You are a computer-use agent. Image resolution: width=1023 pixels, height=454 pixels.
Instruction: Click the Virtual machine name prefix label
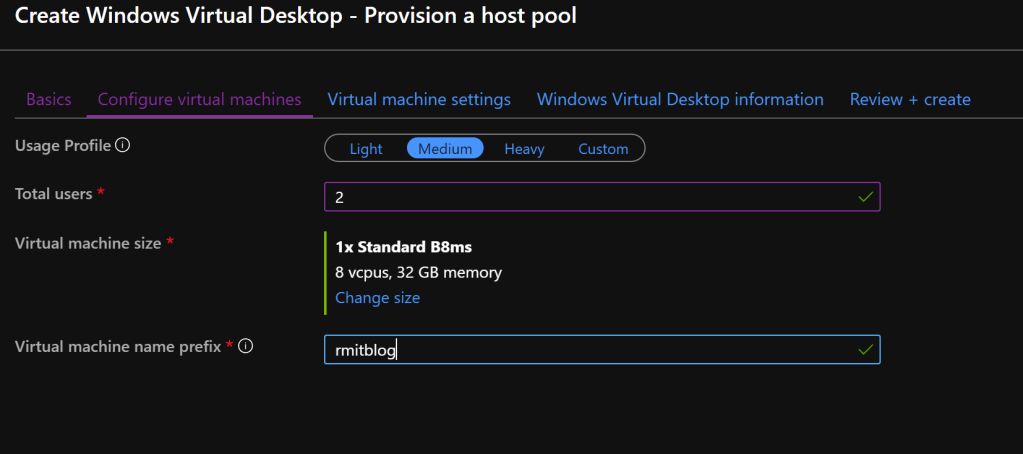tap(118, 346)
